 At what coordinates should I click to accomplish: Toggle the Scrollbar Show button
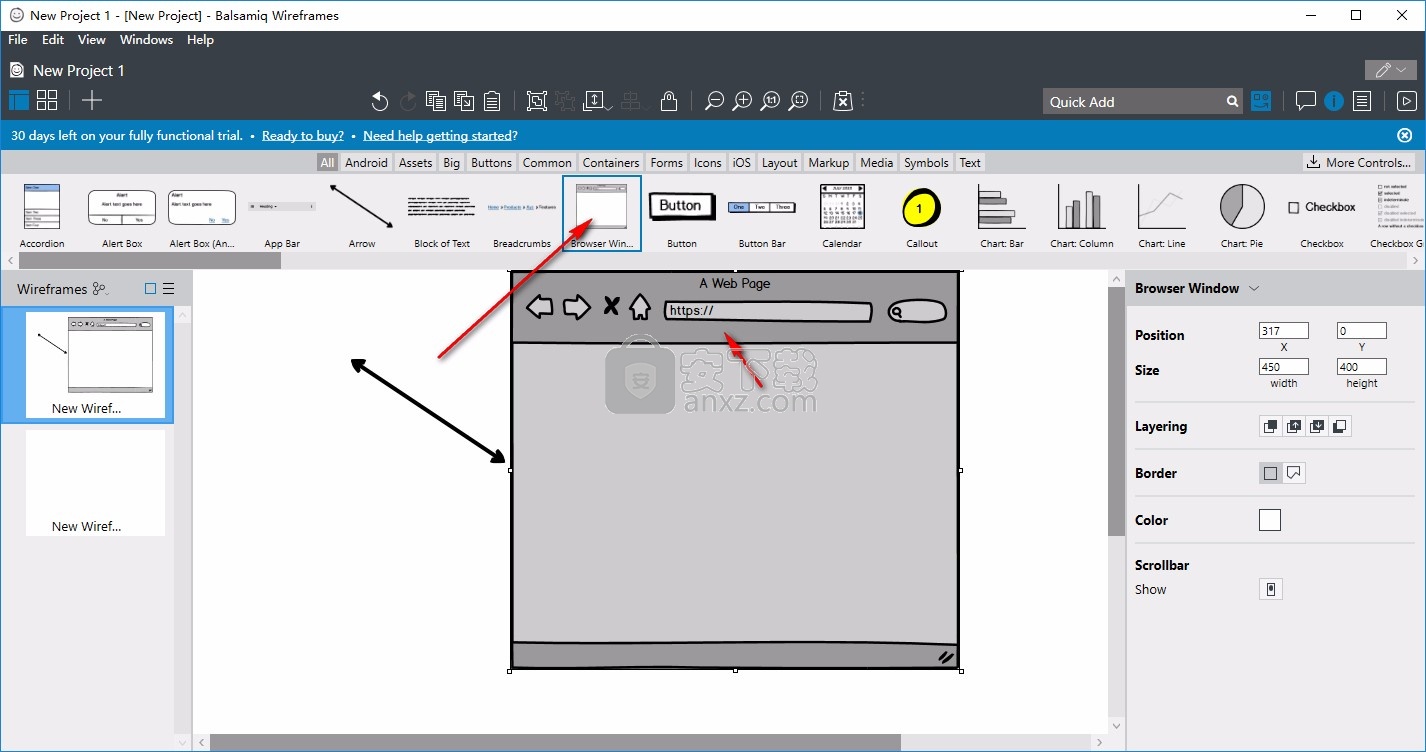coord(1270,589)
